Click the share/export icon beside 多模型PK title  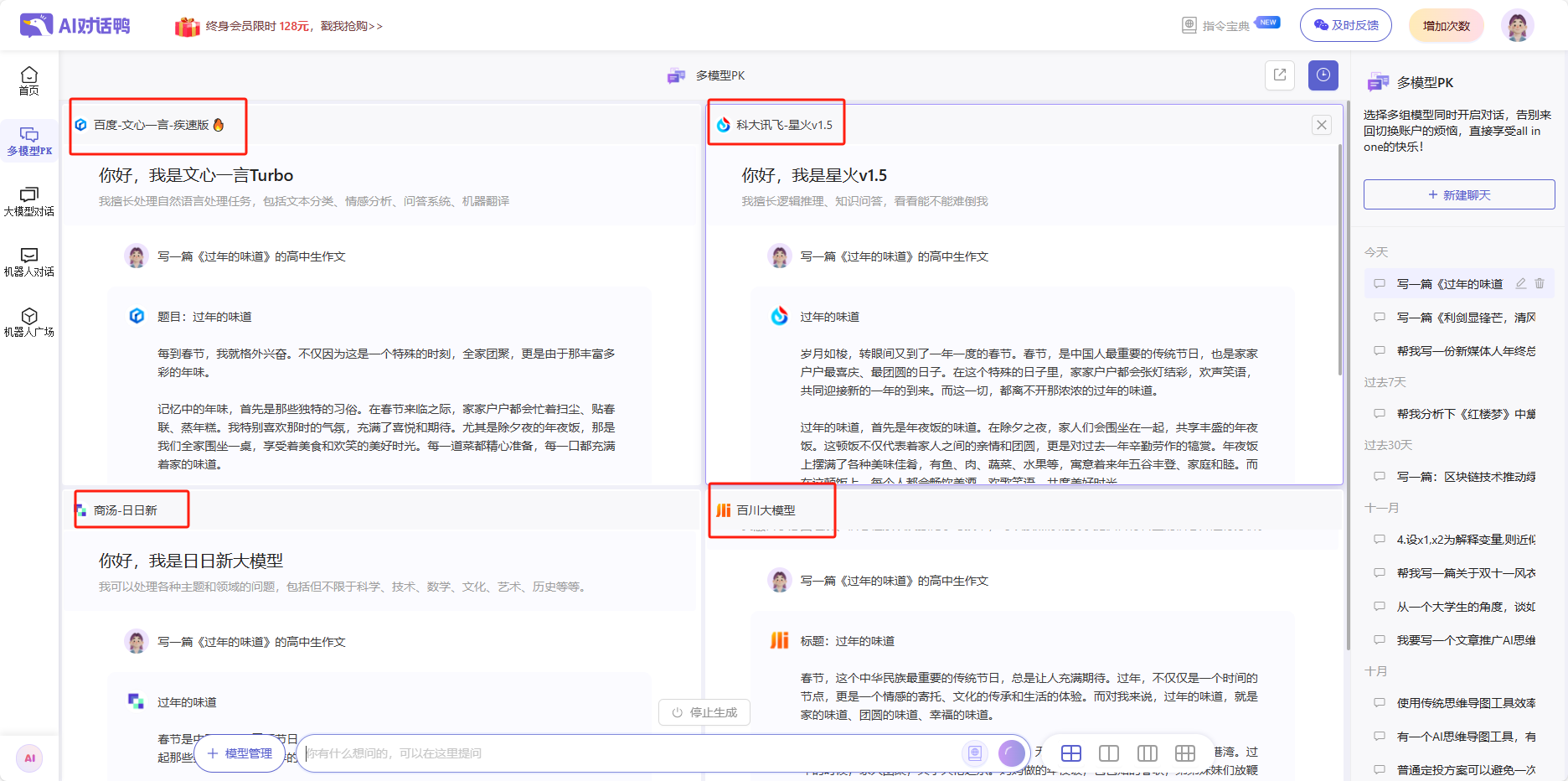(x=1280, y=75)
